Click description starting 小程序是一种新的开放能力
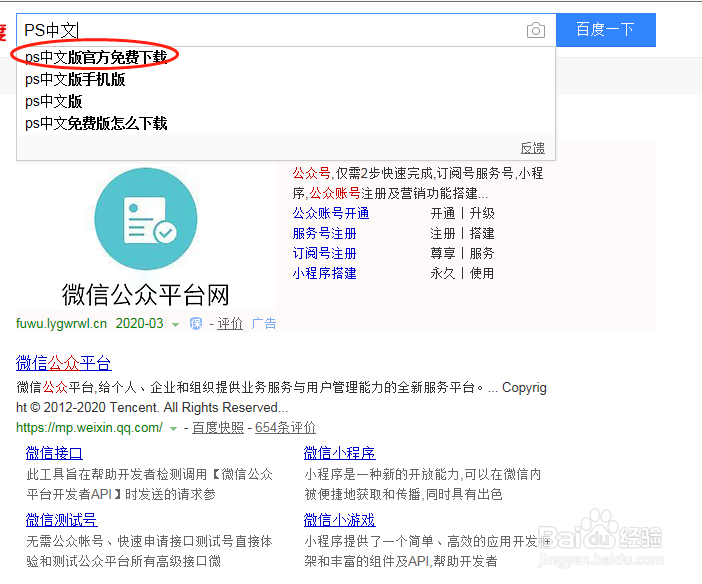702x584 pixels. tap(423, 484)
